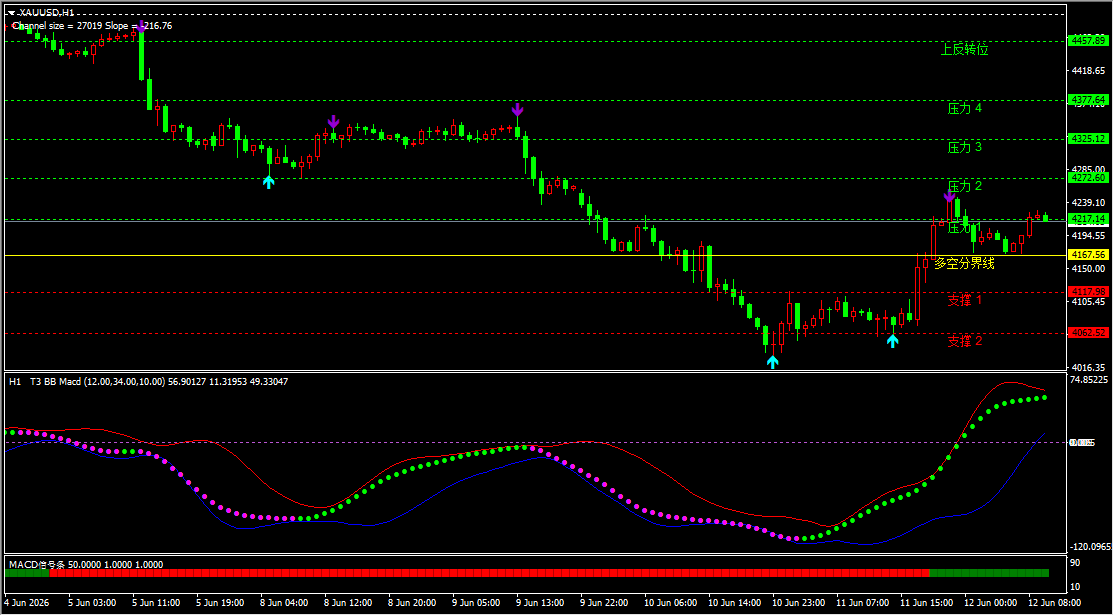1114x616 pixels.
Task: Select the red 支撑 1 support label
Action: [965, 300]
